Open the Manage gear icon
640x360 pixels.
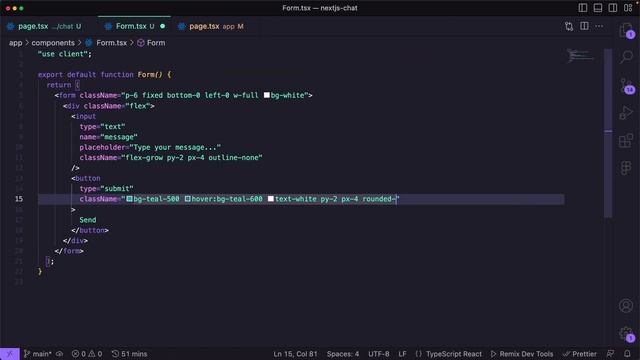coord(626,333)
